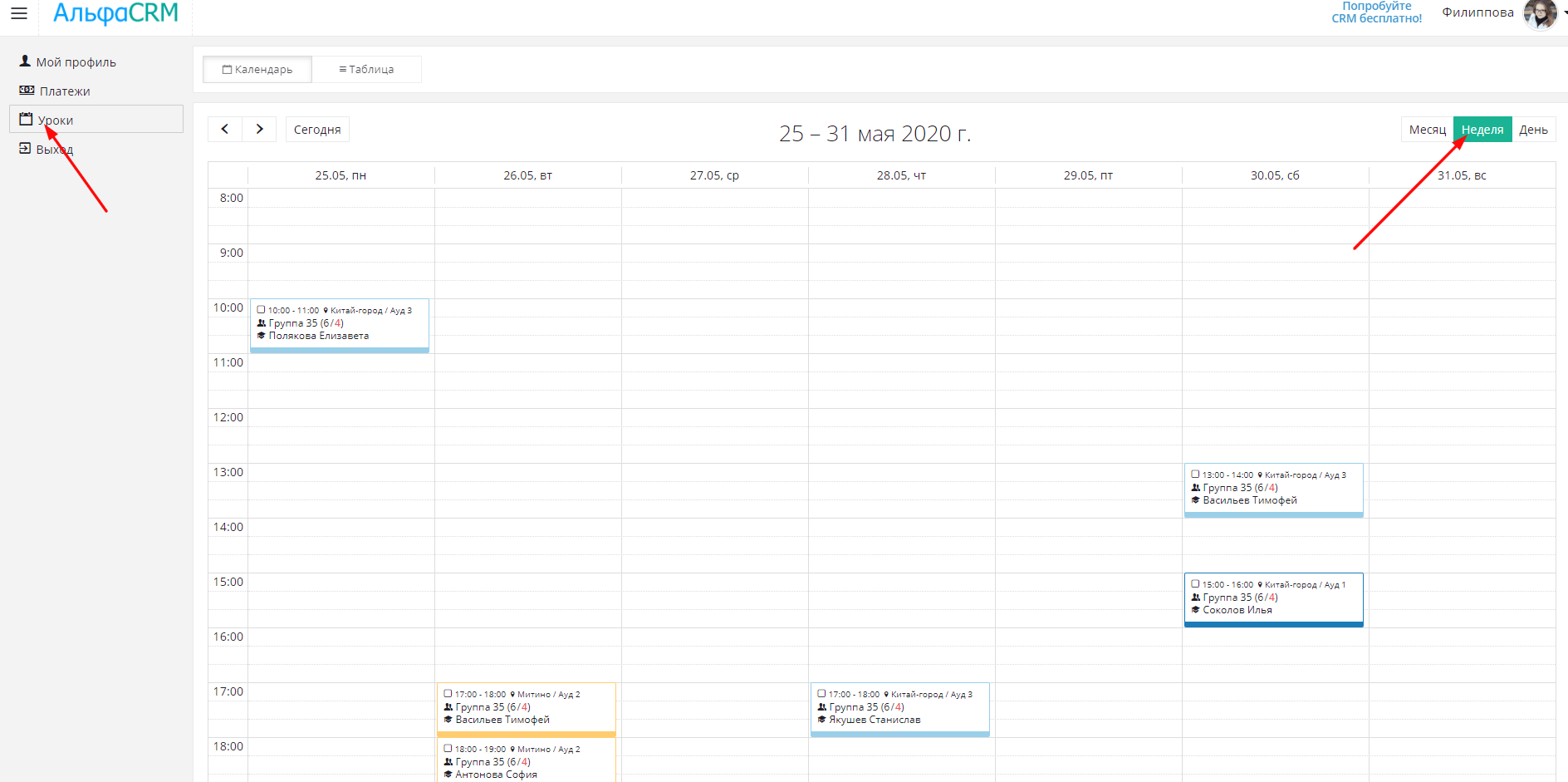Image resolution: width=1568 pixels, height=782 pixels.
Task: Tick checkbox on Полякова Елизавета lesson
Action: tap(262, 310)
